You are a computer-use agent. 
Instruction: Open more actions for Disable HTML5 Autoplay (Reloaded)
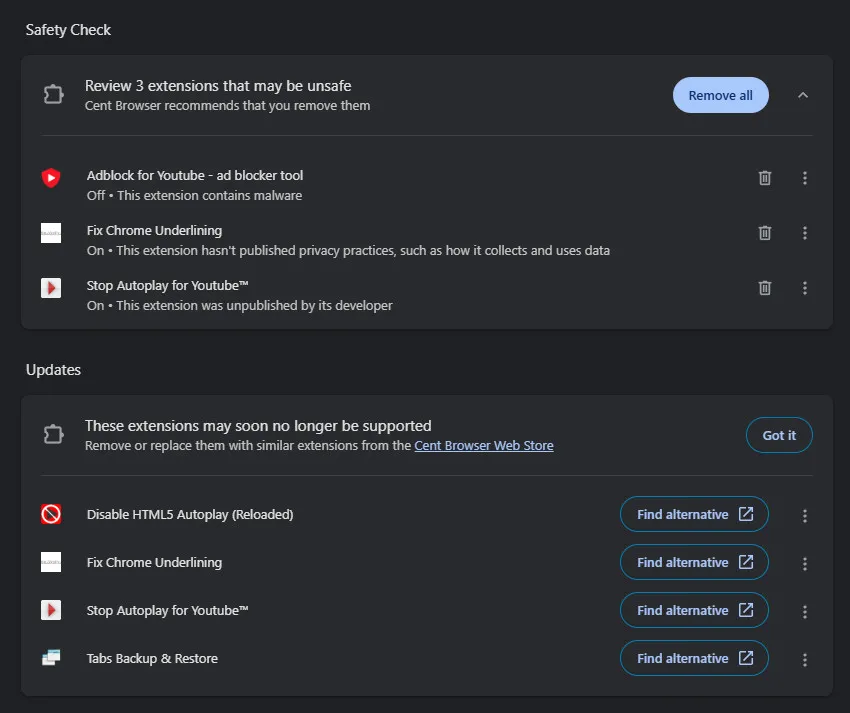coord(804,516)
